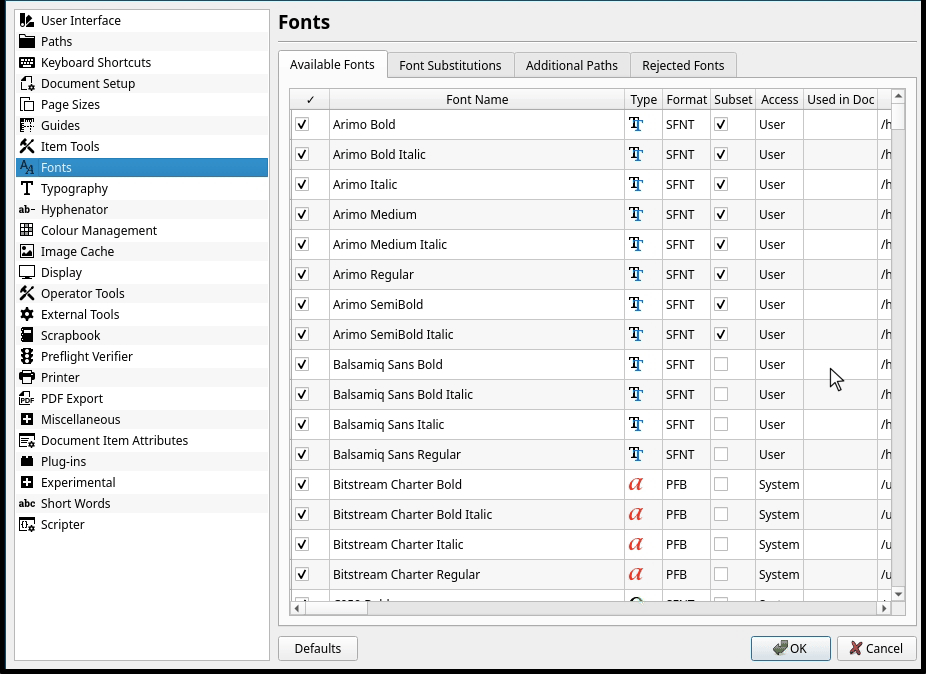Click horizontal scrollbar right arrow in font table
The height and width of the screenshot is (674, 926).
[x=884, y=607]
